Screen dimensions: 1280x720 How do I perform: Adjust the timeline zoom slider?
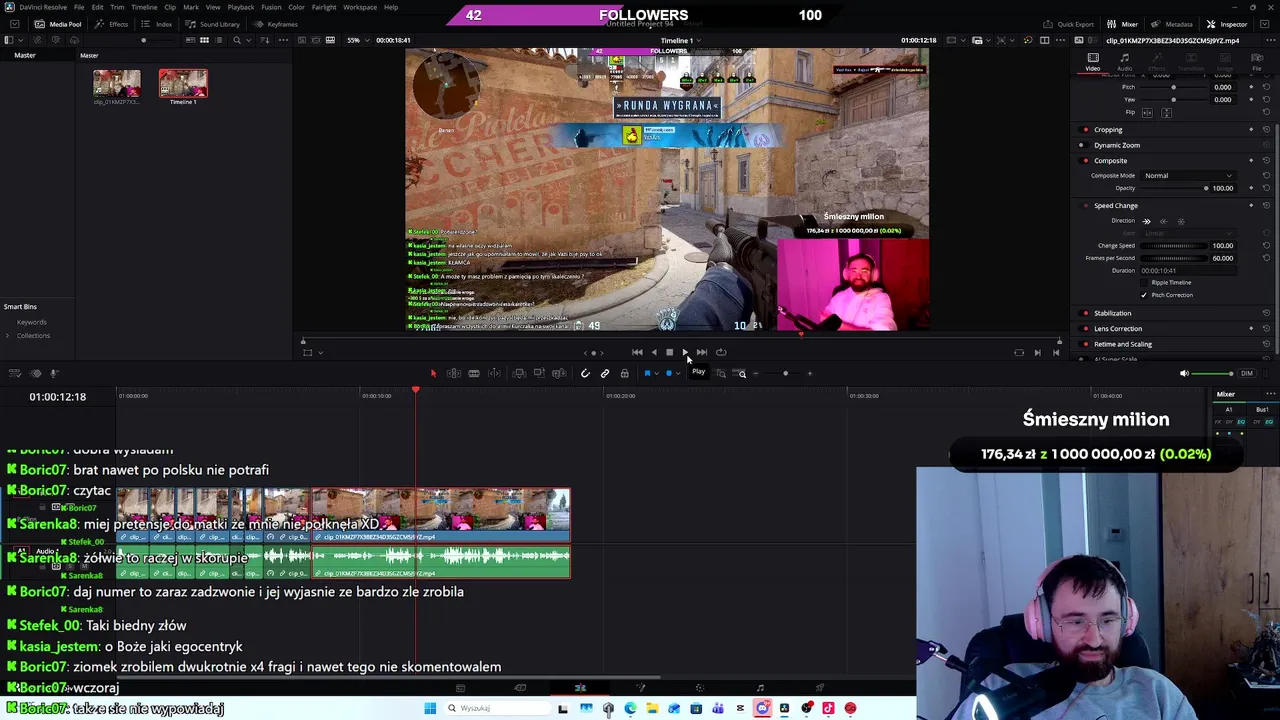click(x=785, y=373)
